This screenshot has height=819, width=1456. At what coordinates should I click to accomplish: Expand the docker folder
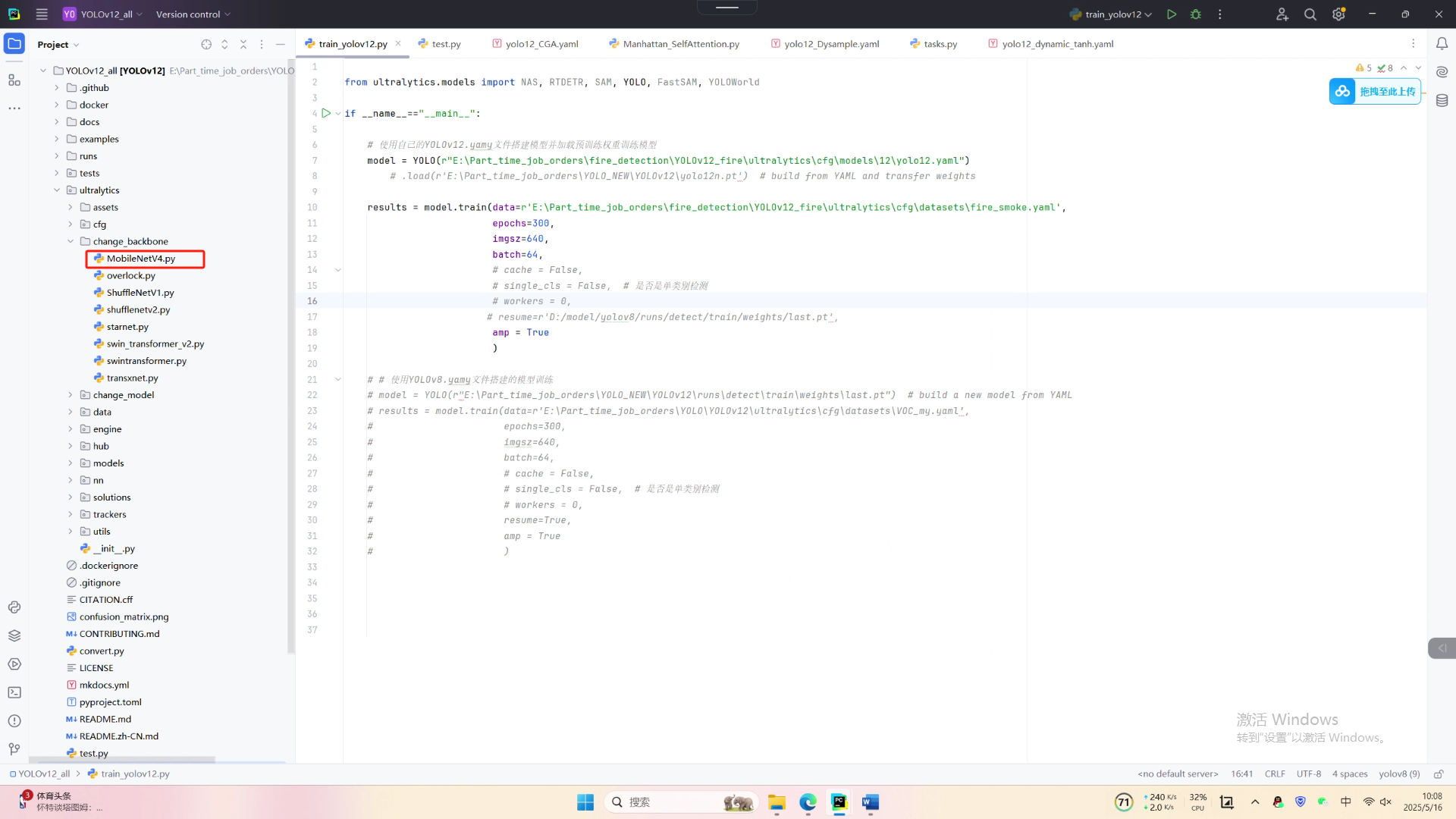tap(57, 105)
